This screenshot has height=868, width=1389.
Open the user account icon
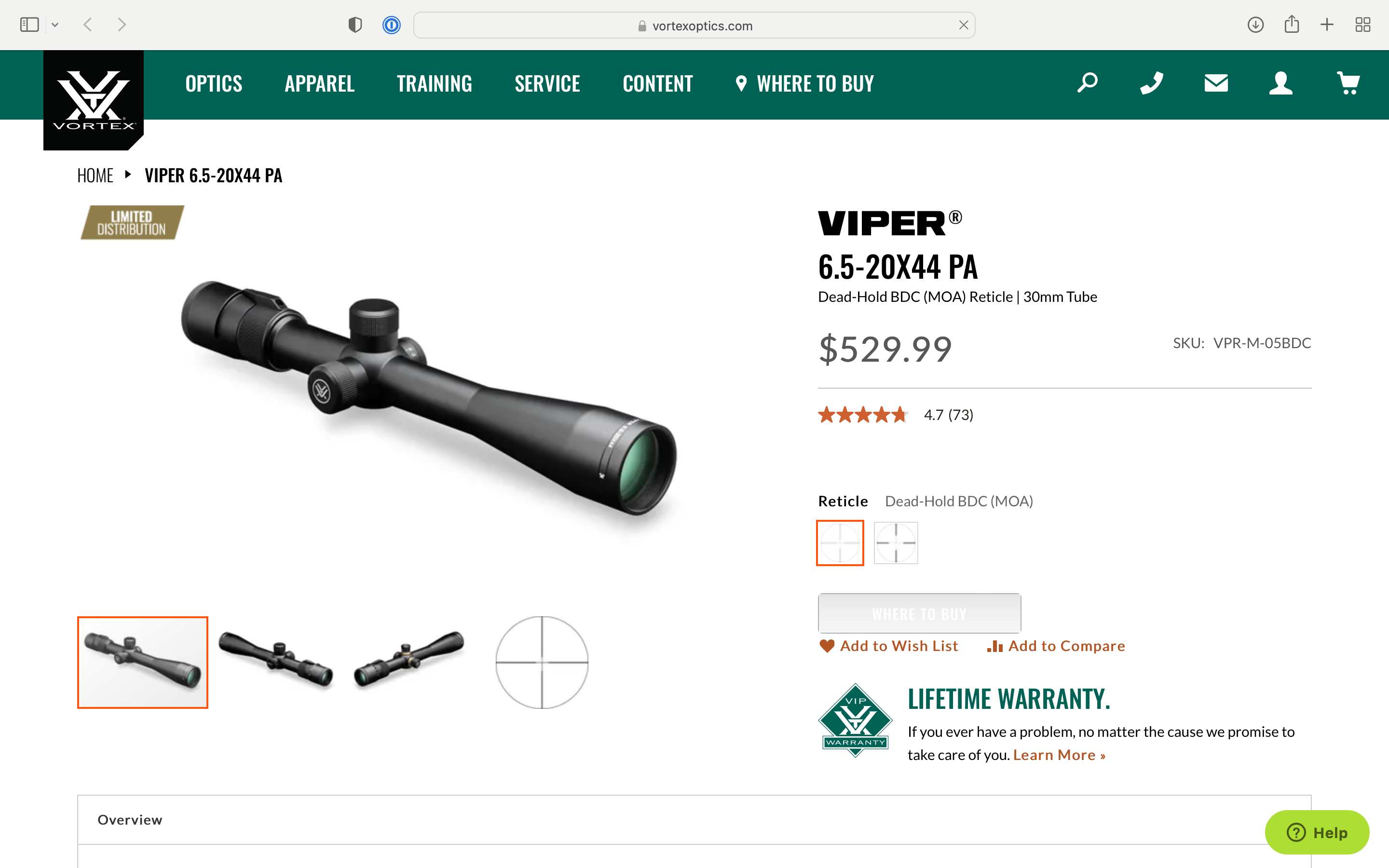coord(1280,83)
